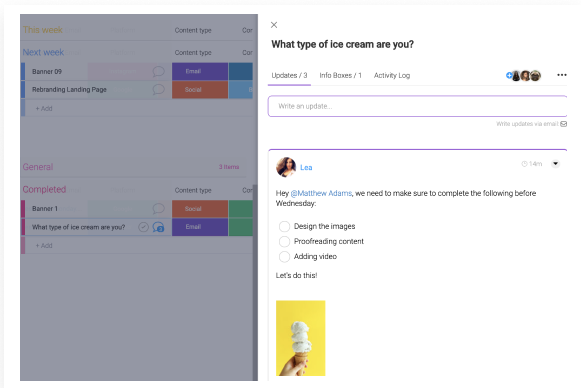Click + Add under Next week group
The height and width of the screenshot is (388, 581).
(x=44, y=109)
